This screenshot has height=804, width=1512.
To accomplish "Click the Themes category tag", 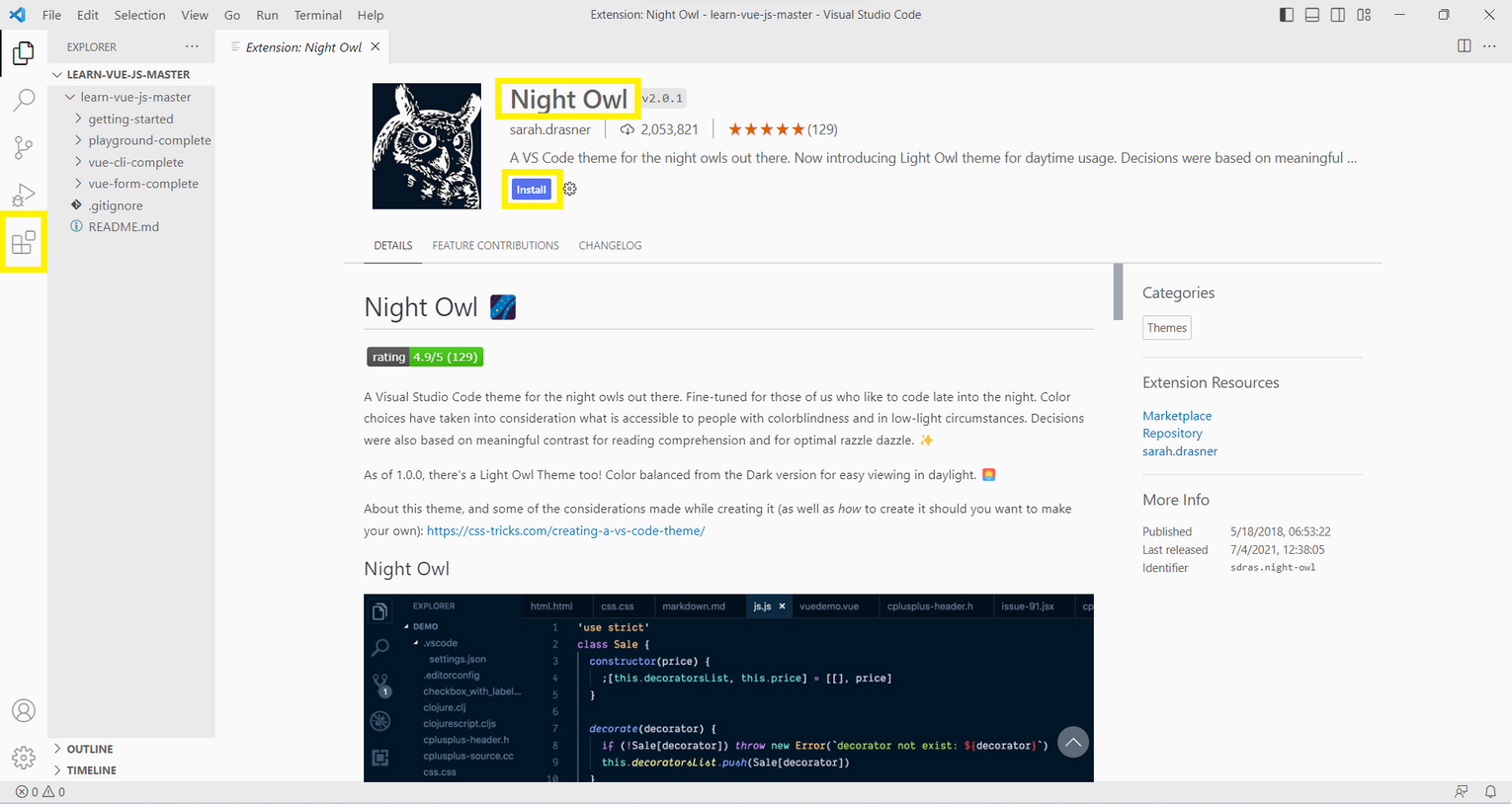I will [x=1167, y=328].
